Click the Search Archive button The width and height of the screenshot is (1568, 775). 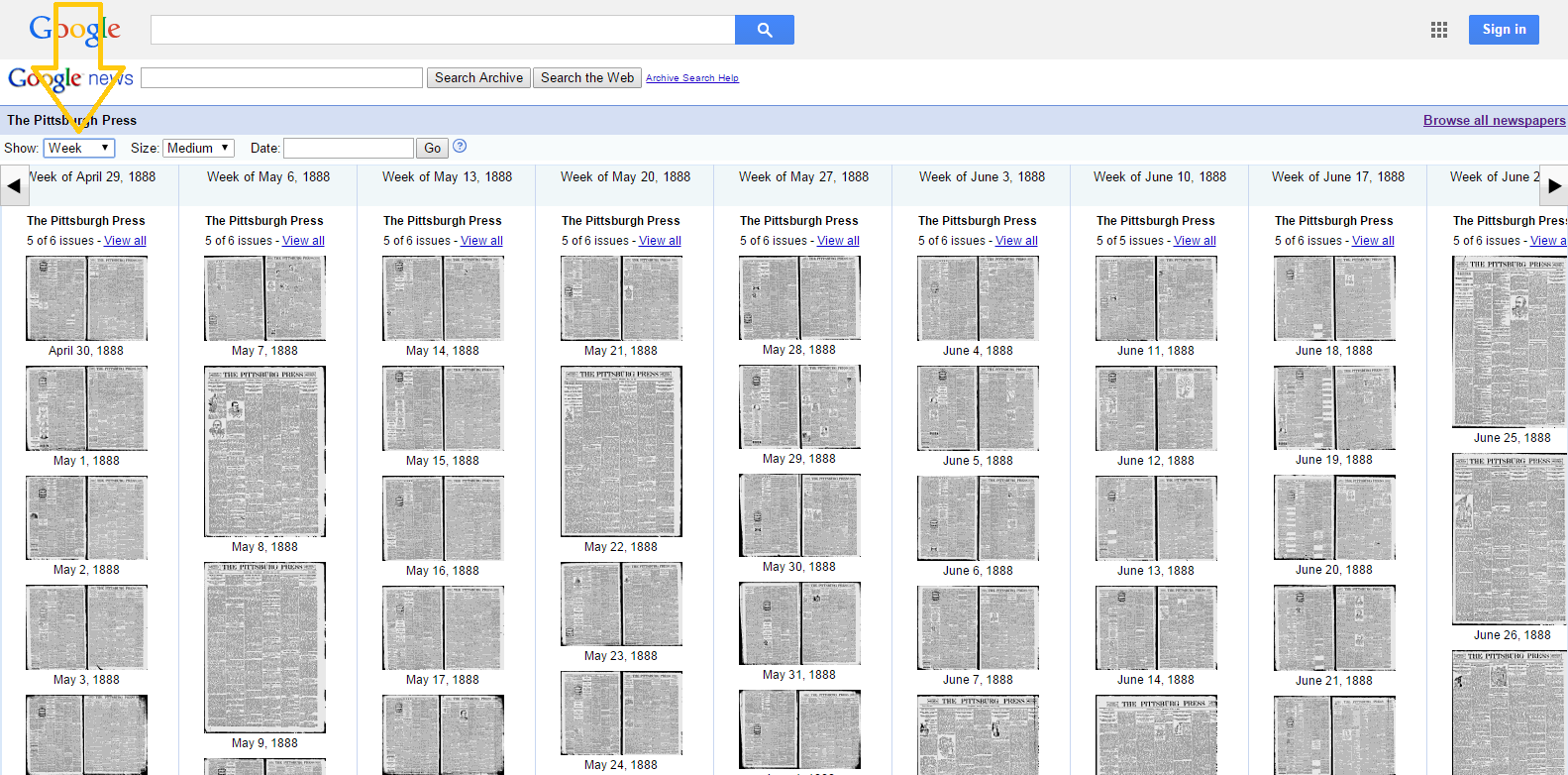coord(478,77)
